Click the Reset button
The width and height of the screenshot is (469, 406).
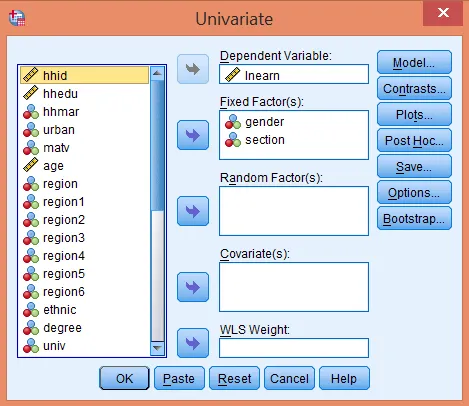(234, 378)
